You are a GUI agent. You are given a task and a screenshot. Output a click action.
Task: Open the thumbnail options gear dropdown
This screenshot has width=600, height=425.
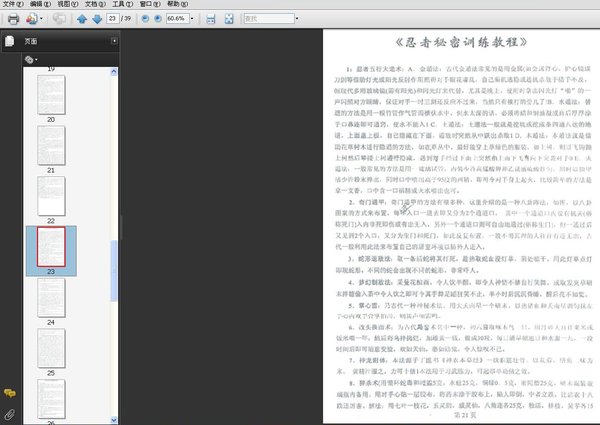pyautogui.click(x=31, y=60)
